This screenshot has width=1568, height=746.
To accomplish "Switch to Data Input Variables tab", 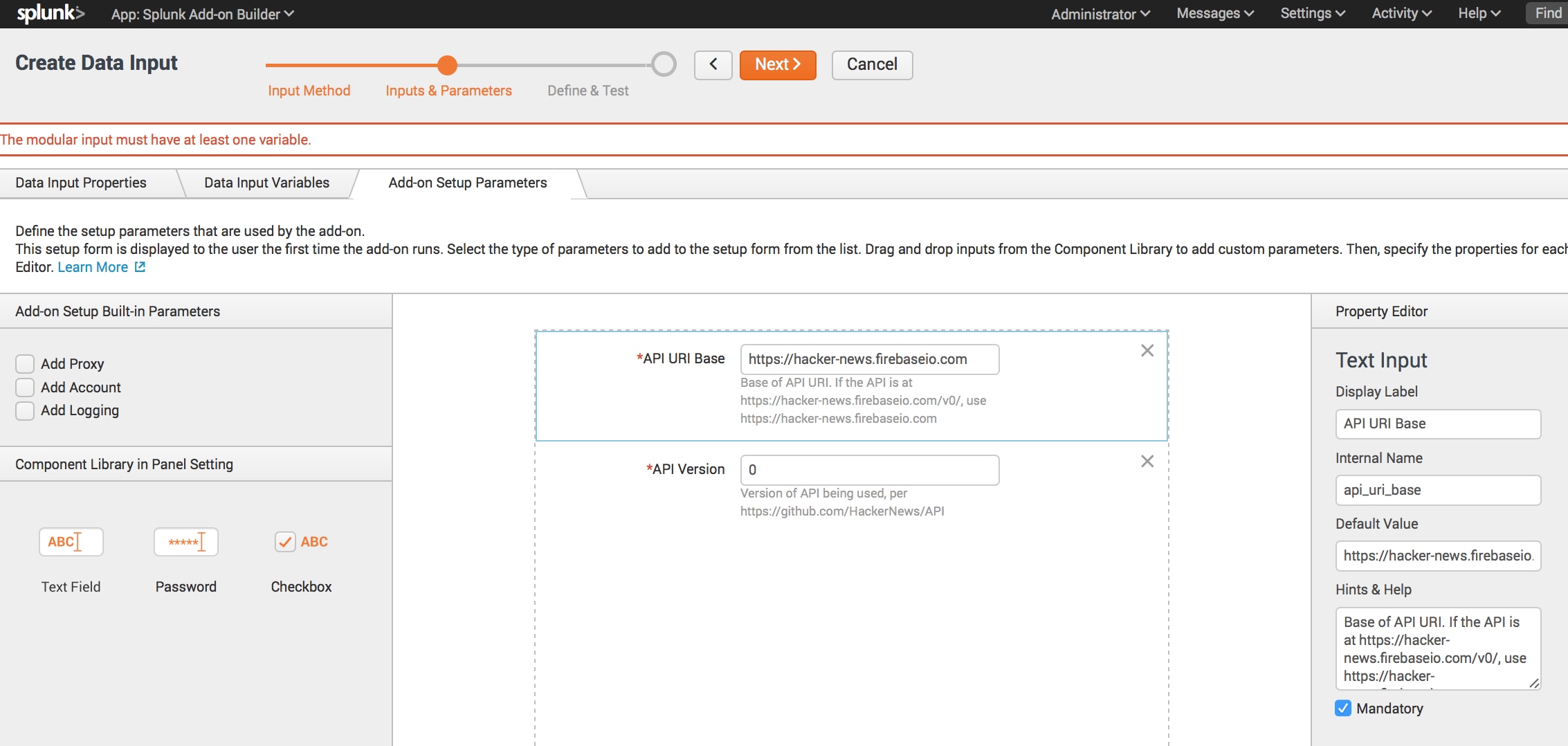I will coord(266,183).
